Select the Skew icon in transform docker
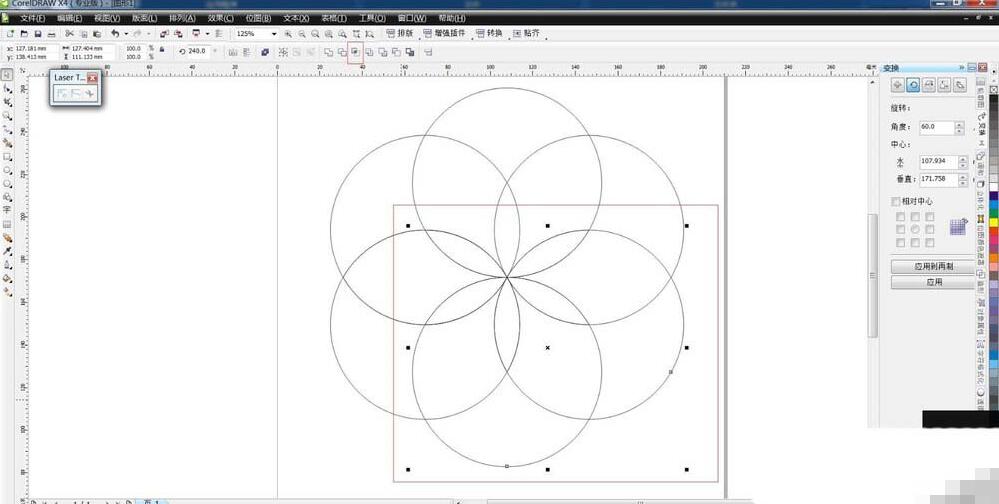The image size is (999, 504). [960, 86]
